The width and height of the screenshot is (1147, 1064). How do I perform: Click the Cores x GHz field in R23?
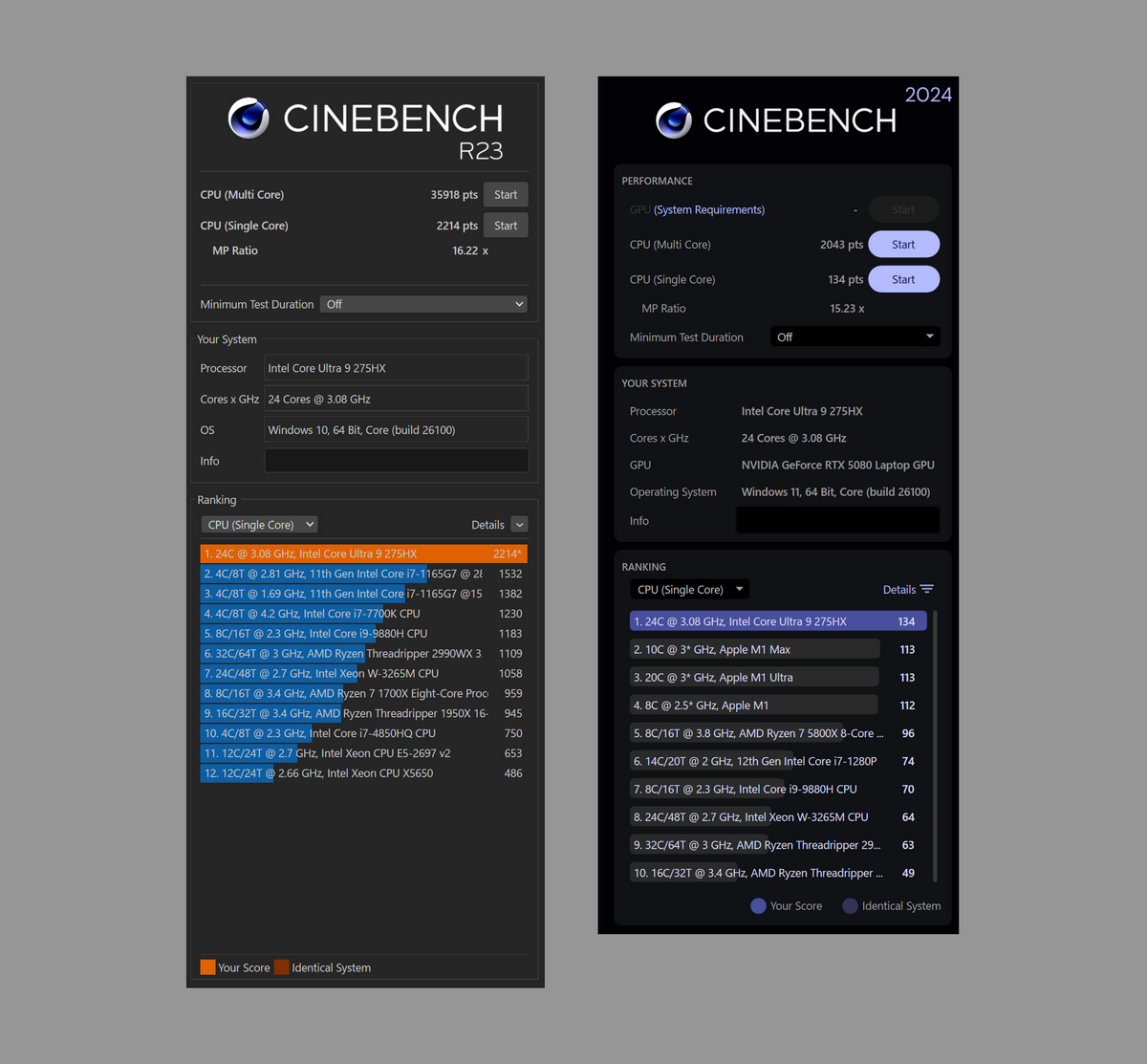click(x=396, y=399)
